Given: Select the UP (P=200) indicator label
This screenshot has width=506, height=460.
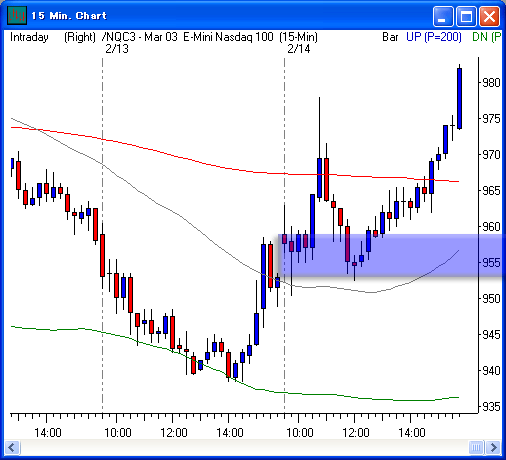Looking at the screenshot, I should [434, 37].
